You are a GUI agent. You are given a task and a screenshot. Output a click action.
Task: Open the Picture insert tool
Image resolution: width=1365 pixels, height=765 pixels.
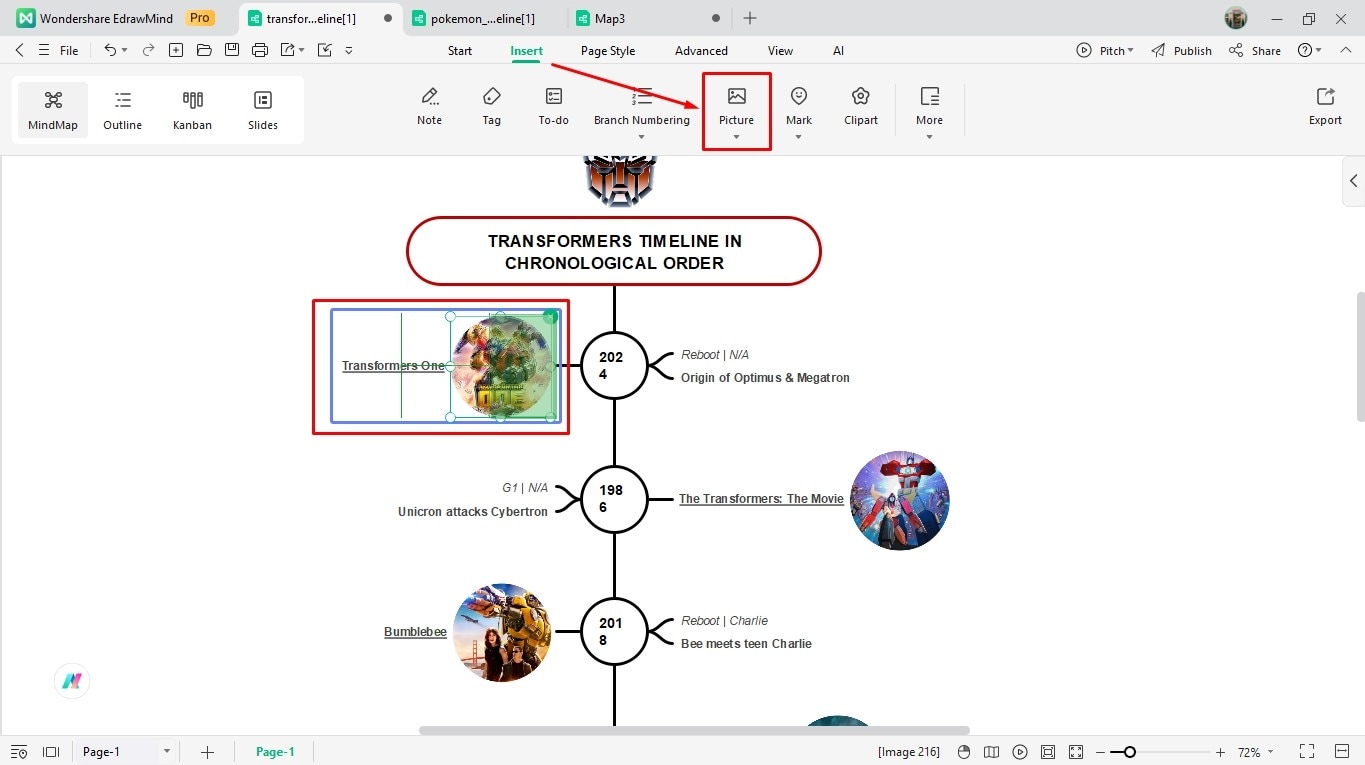(x=736, y=106)
